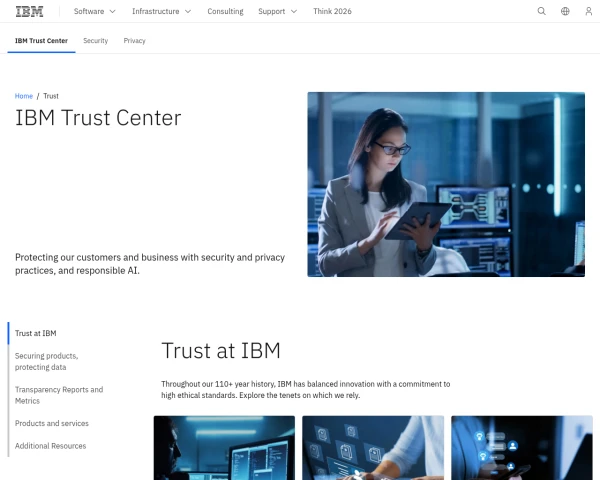Select the IBM Trust Center tab

click(41, 41)
